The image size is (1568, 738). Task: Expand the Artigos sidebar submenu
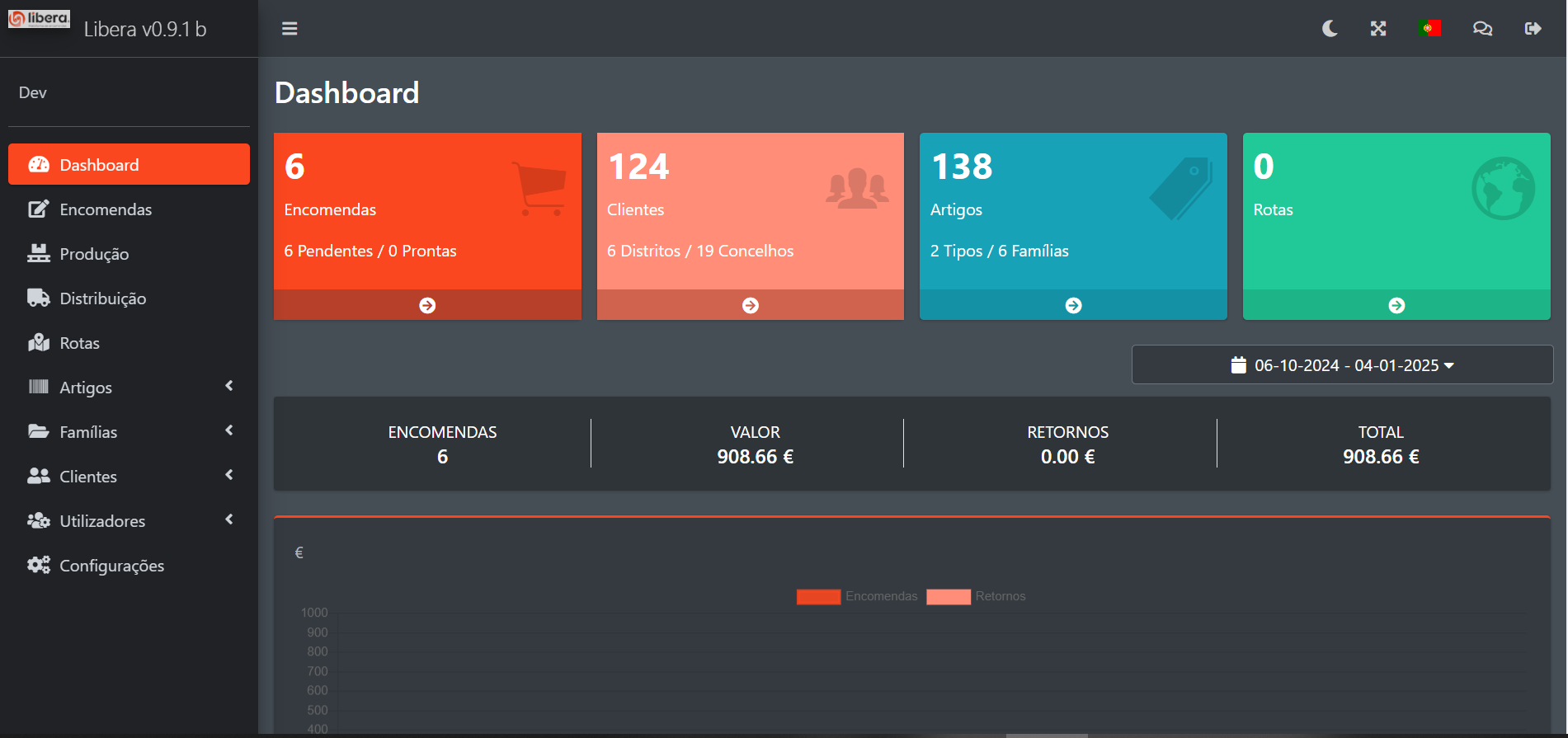pyautogui.click(x=129, y=388)
